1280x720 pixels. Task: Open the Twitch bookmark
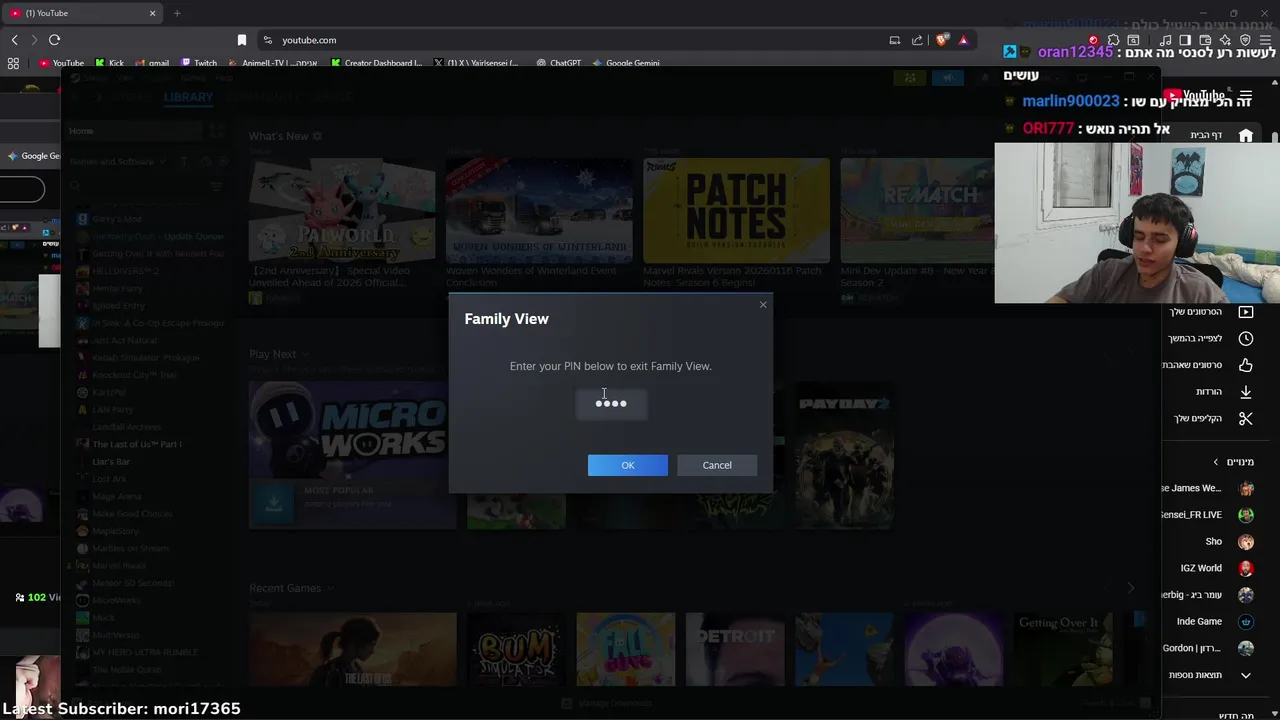(x=199, y=63)
